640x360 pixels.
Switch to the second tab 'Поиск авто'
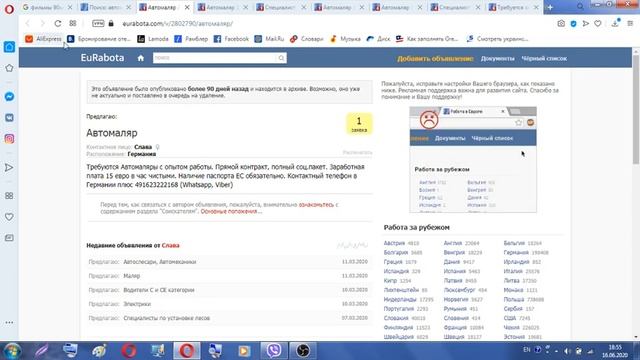(106, 7)
